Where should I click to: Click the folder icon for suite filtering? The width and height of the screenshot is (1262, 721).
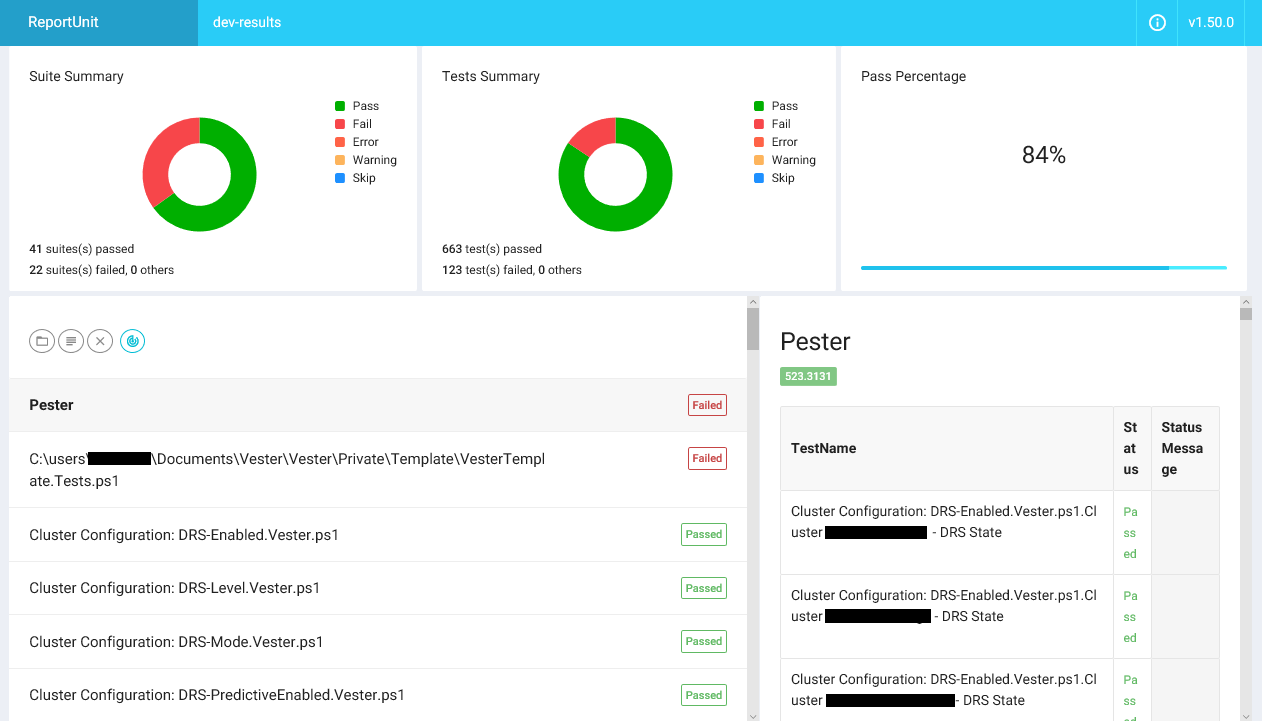[x=42, y=341]
